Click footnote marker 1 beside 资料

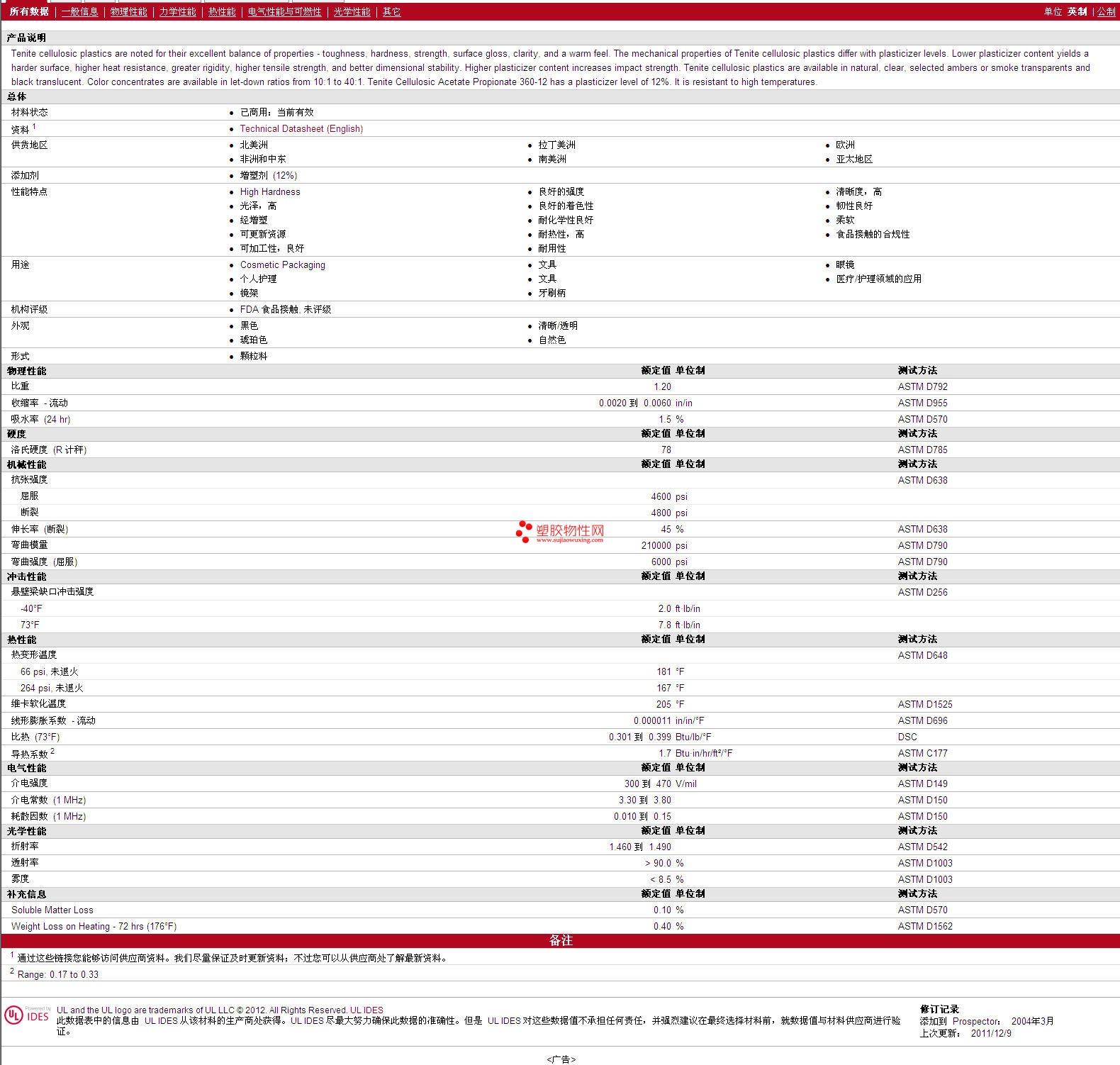tap(34, 126)
